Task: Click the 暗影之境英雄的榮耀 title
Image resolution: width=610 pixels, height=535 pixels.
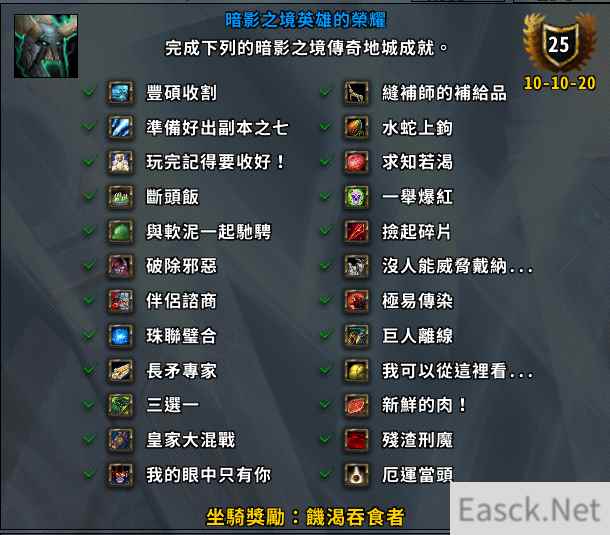Action: (x=305, y=20)
